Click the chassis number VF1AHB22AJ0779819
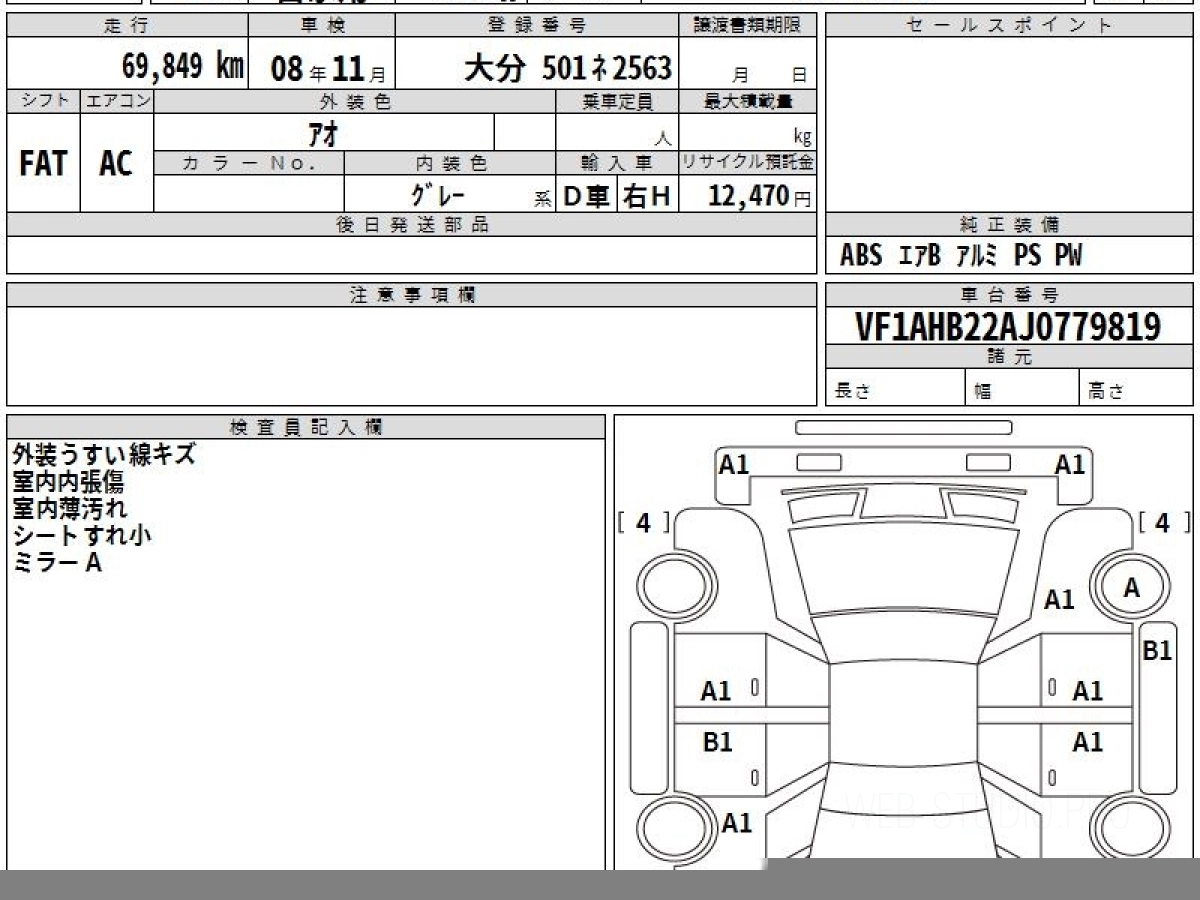 [1008, 327]
